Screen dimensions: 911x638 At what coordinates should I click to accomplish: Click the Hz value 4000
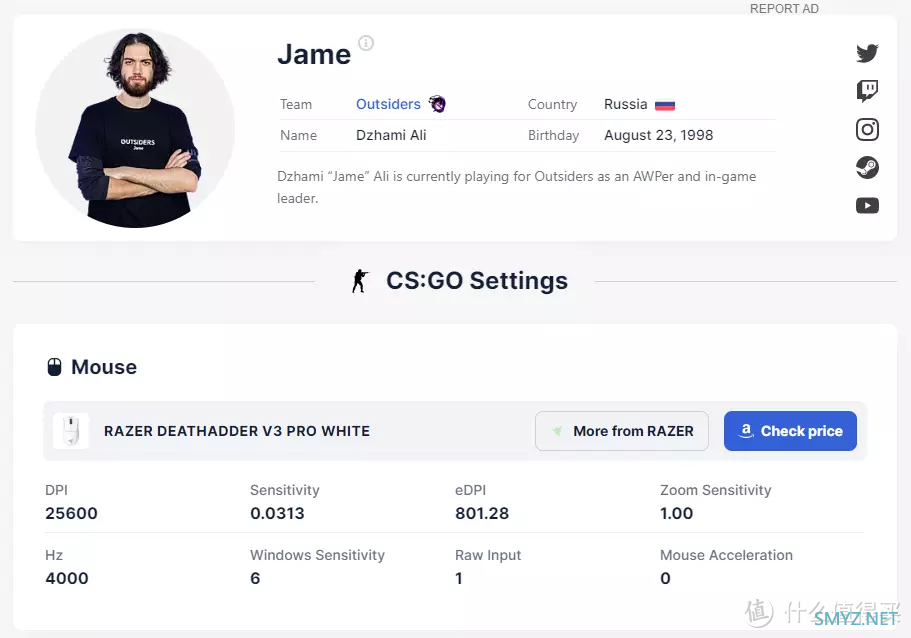click(x=67, y=579)
